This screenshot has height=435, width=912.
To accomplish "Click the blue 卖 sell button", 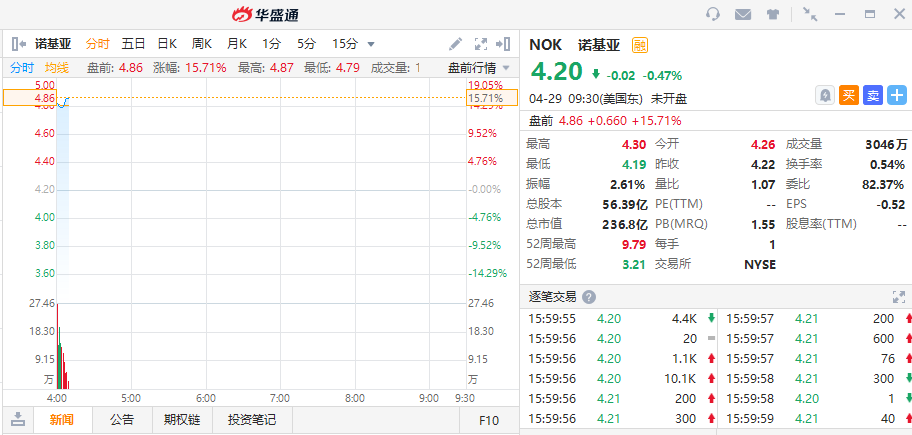I will [873, 95].
